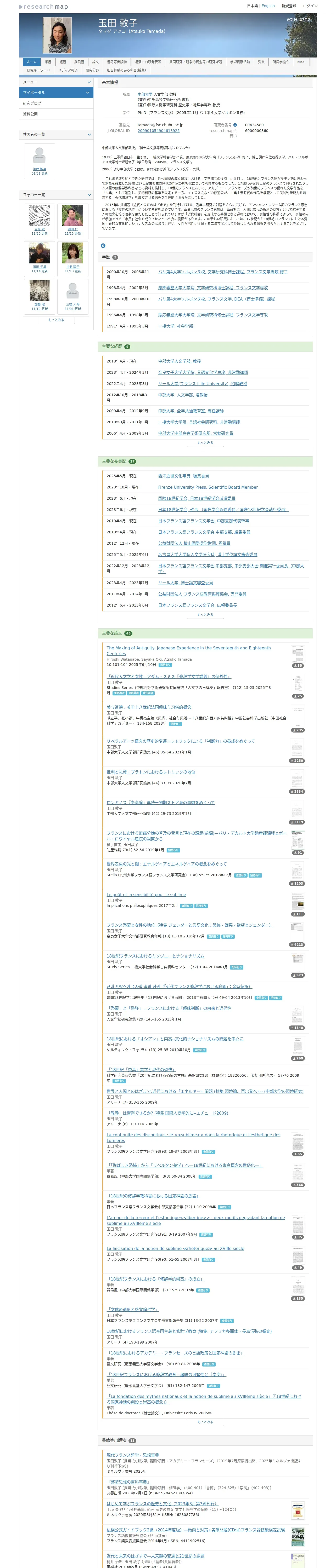
Task: Download paper with 38 downloads badge
Action: pyautogui.click(x=298, y=665)
